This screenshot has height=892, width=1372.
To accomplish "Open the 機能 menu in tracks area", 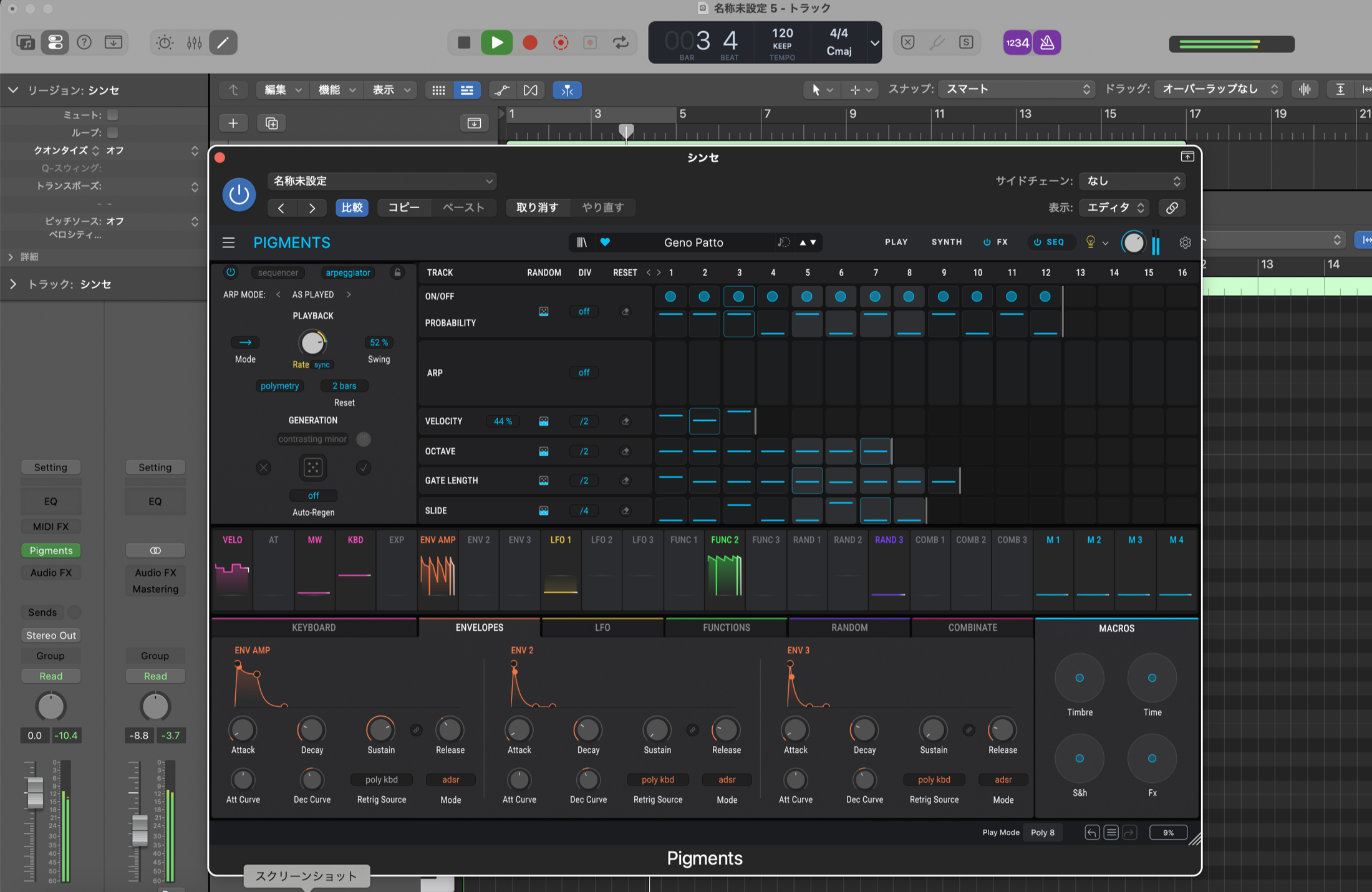I will click(x=336, y=90).
